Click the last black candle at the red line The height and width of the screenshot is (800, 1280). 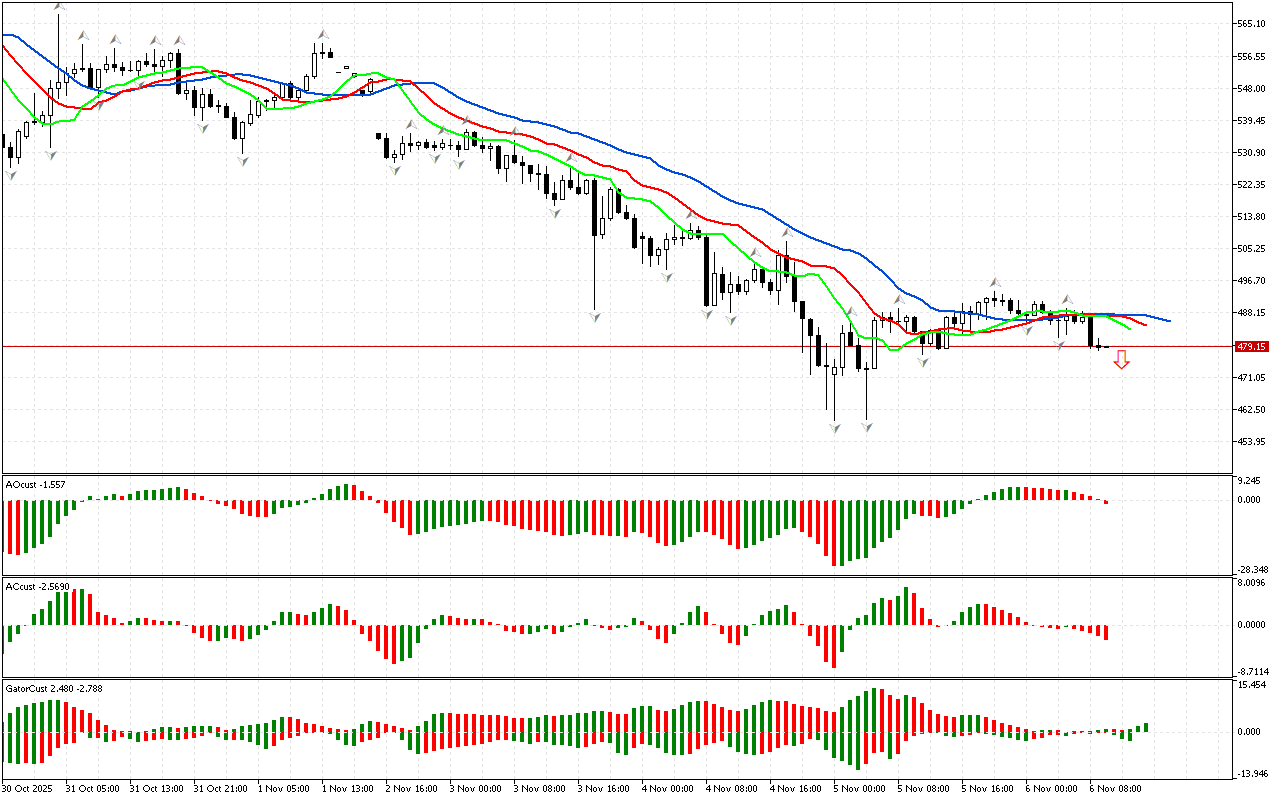[1092, 331]
